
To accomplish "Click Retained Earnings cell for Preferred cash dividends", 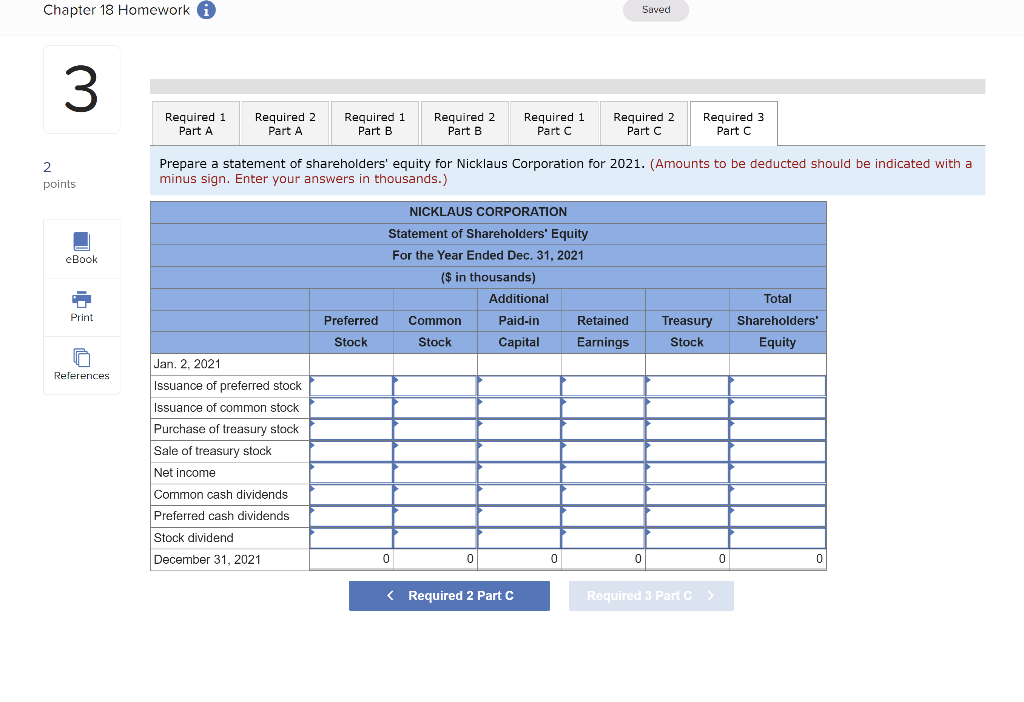I will [603, 516].
